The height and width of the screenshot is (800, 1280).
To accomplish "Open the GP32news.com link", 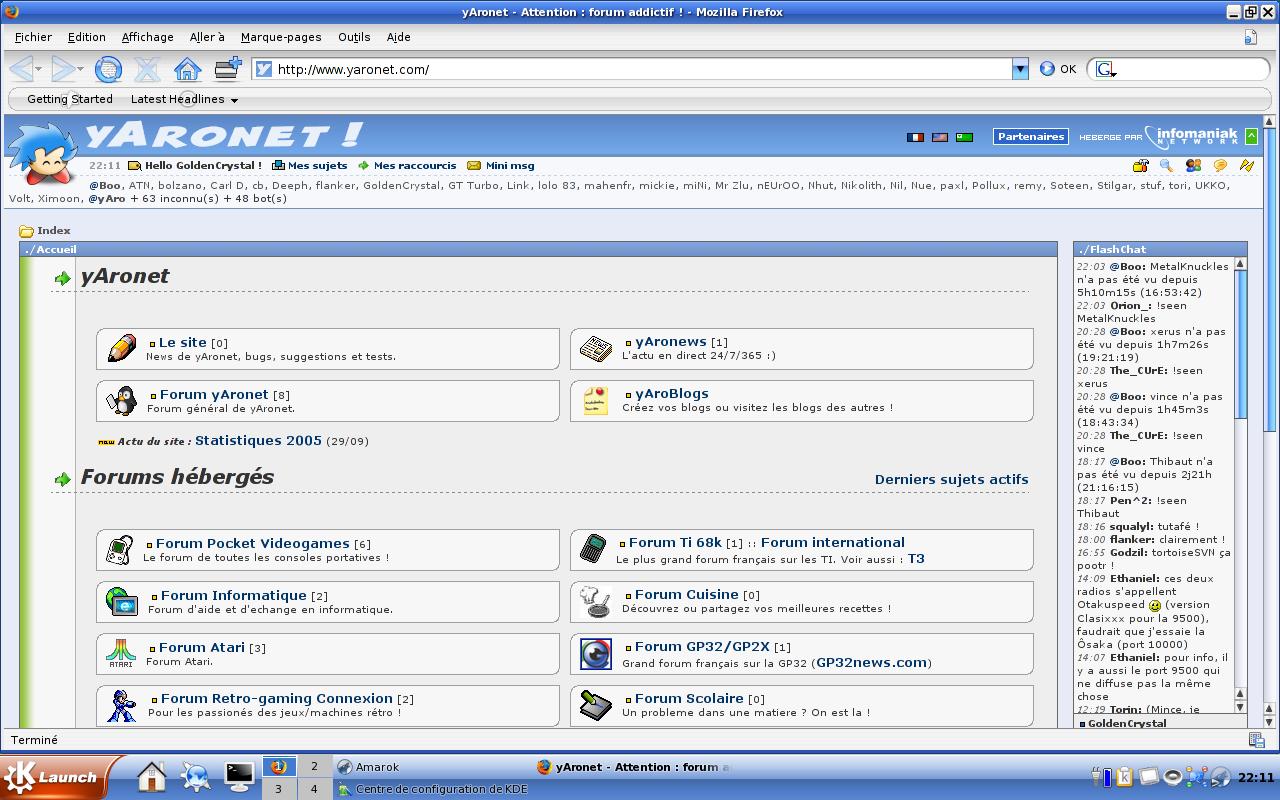I will [872, 662].
